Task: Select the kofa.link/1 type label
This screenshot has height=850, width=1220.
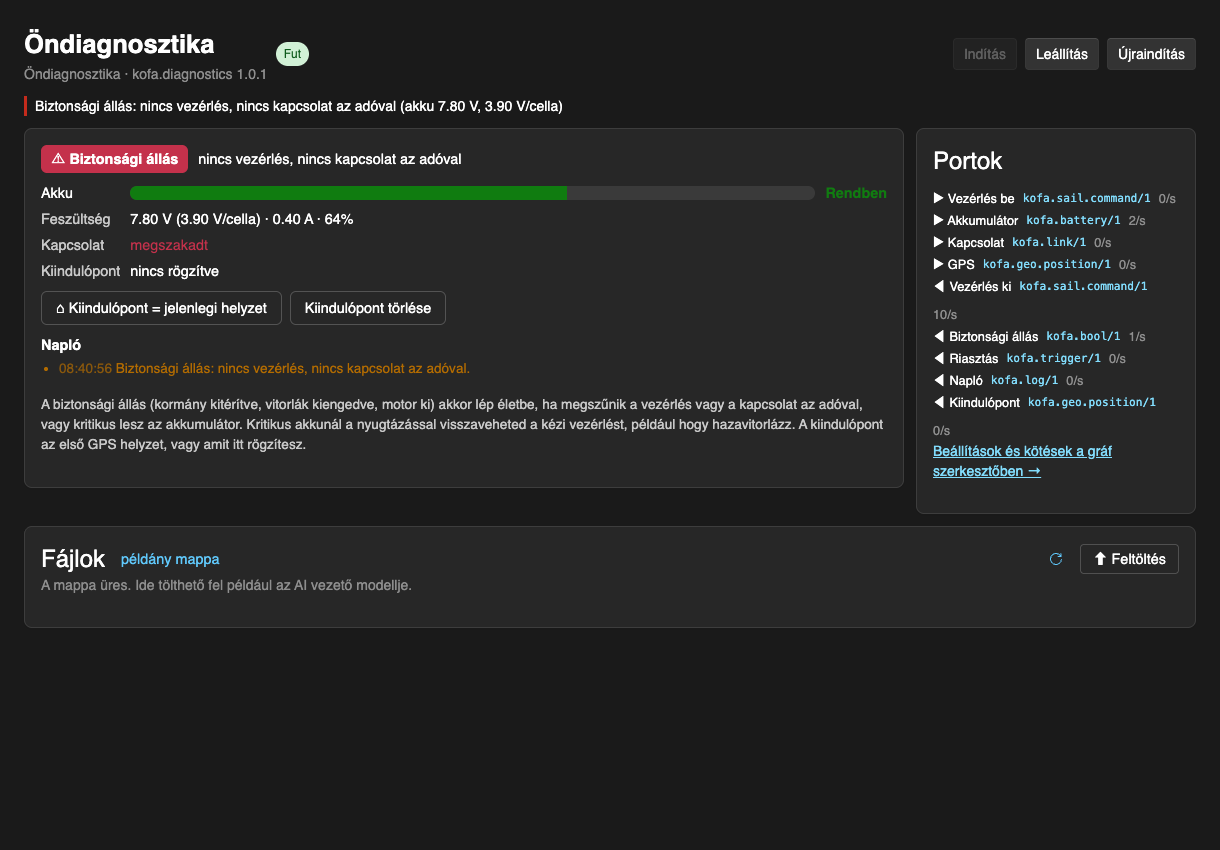Action: tap(1049, 242)
